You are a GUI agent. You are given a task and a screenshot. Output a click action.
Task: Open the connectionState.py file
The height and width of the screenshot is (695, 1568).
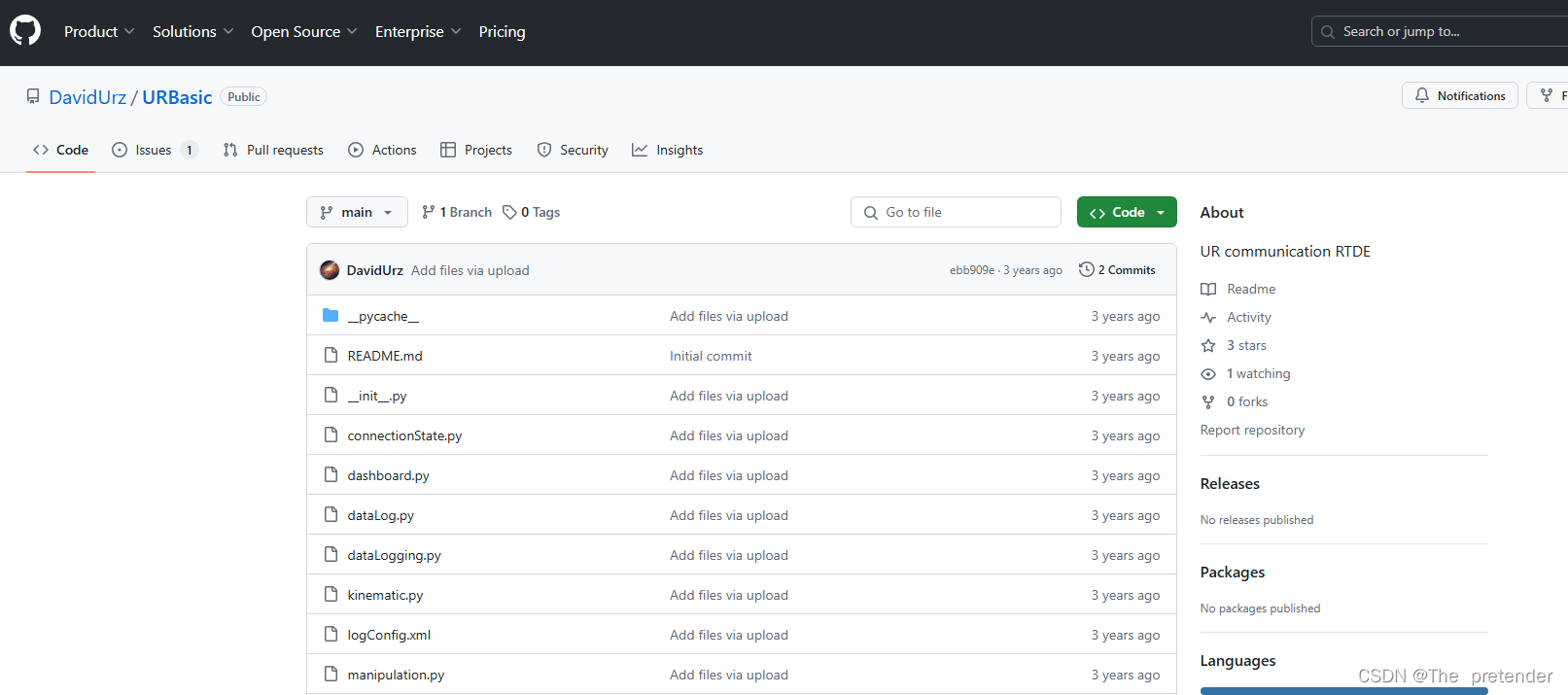click(404, 435)
